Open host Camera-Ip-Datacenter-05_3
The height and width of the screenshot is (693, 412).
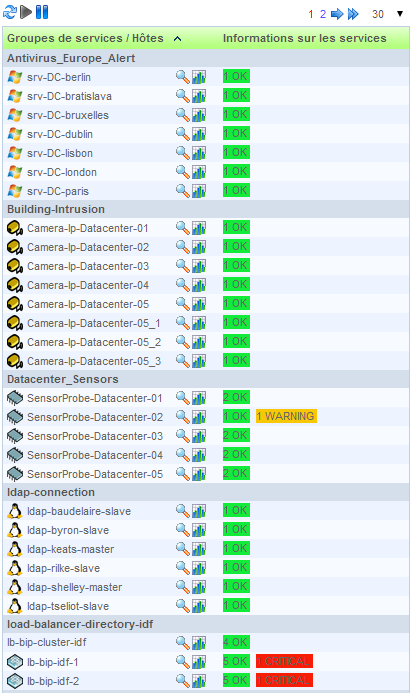94,361
